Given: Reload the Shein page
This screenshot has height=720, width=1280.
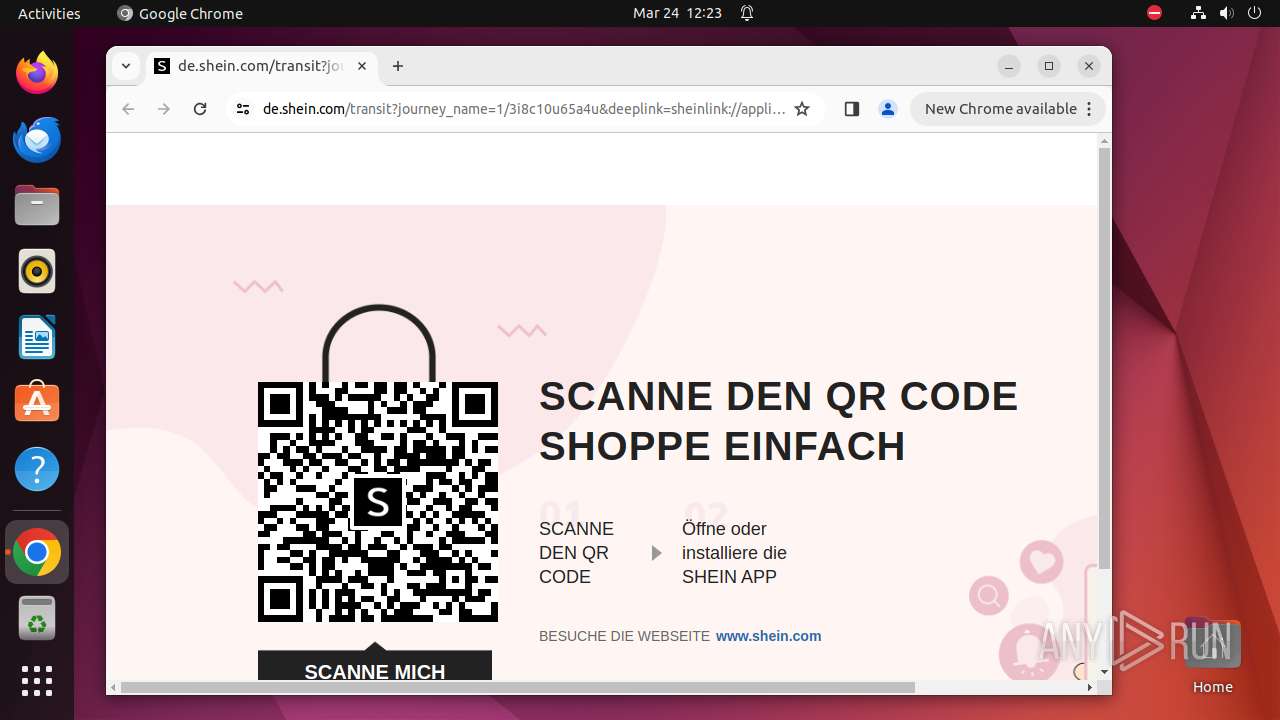Looking at the screenshot, I should (x=200, y=109).
